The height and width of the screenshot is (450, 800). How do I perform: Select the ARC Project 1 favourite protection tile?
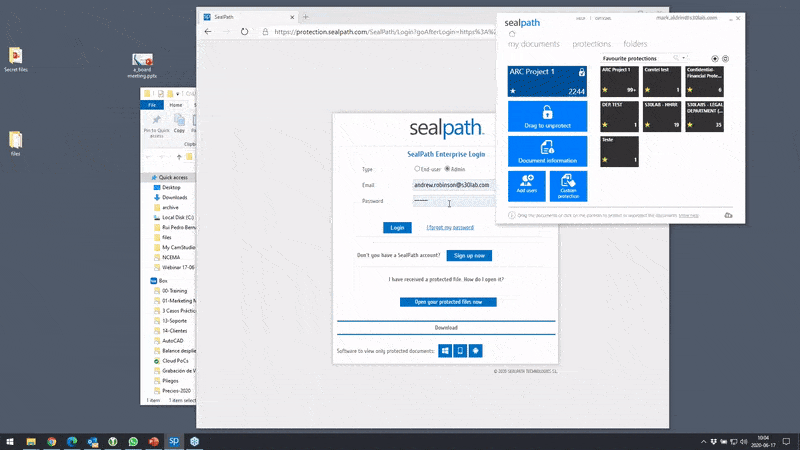[x=619, y=81]
